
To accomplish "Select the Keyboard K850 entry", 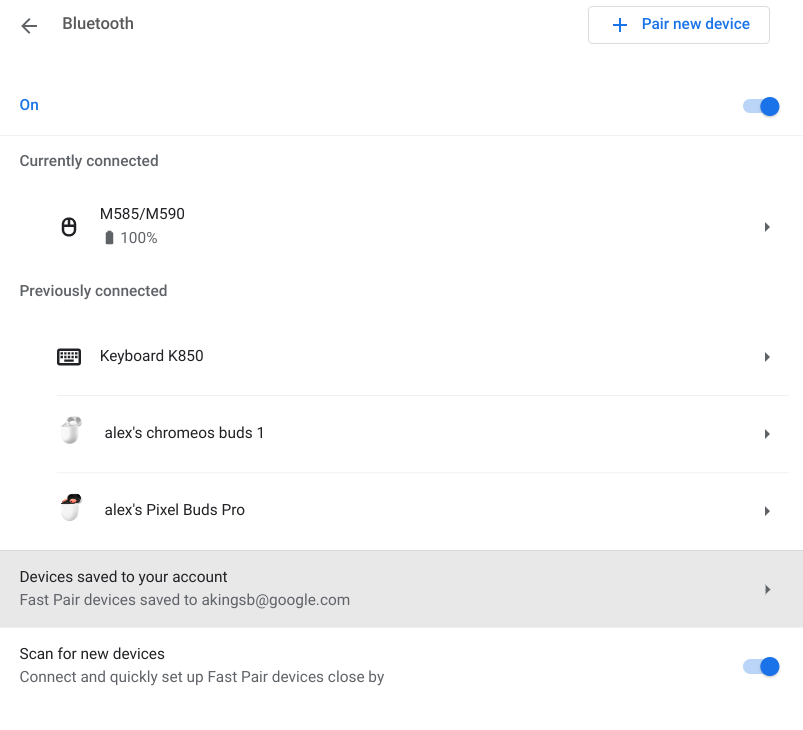I will pos(152,356).
